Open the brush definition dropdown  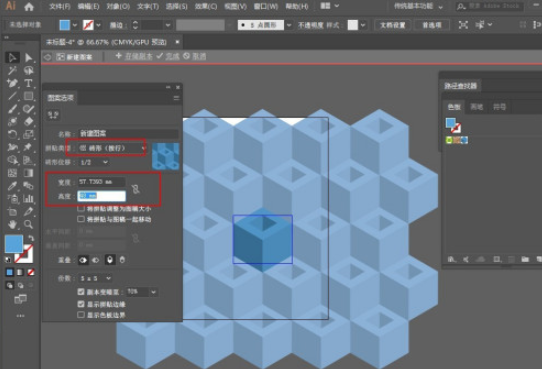tap(289, 25)
